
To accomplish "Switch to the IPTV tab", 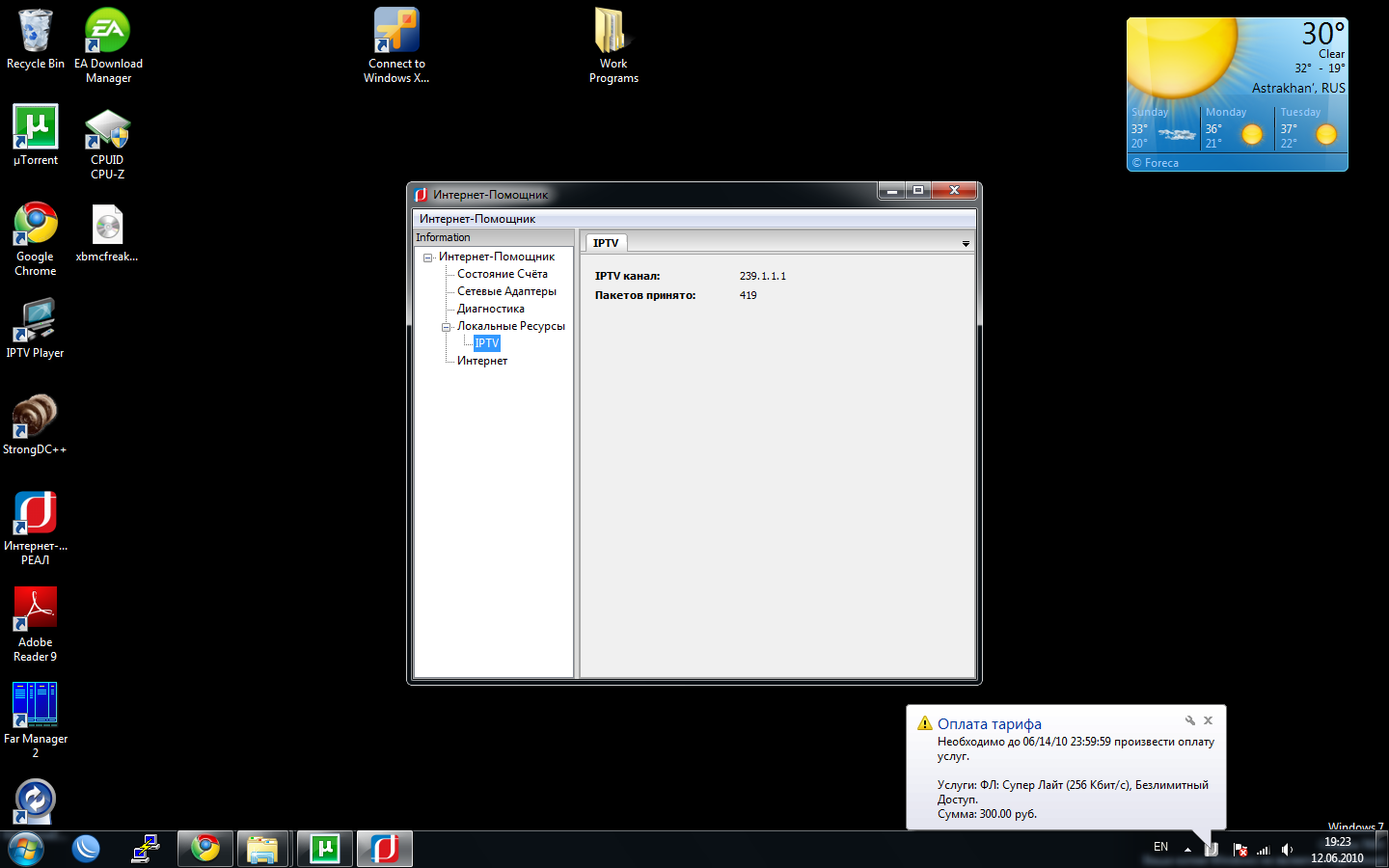I will (x=606, y=243).
